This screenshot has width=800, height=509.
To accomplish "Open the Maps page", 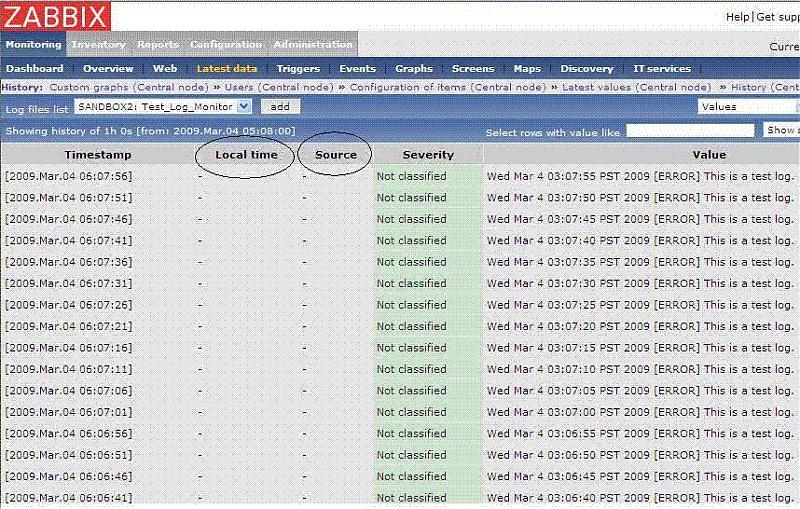I will tap(527, 68).
